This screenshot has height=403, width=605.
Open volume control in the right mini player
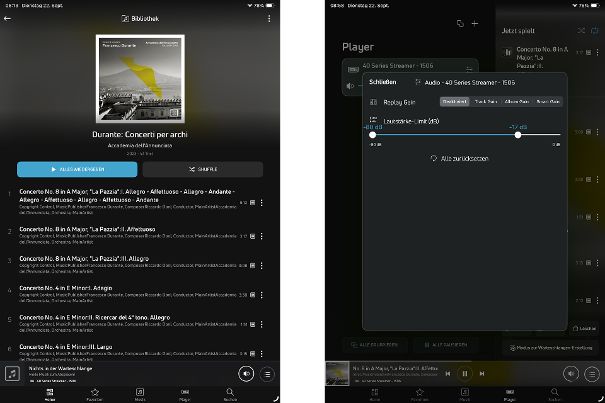pyautogui.click(x=571, y=373)
